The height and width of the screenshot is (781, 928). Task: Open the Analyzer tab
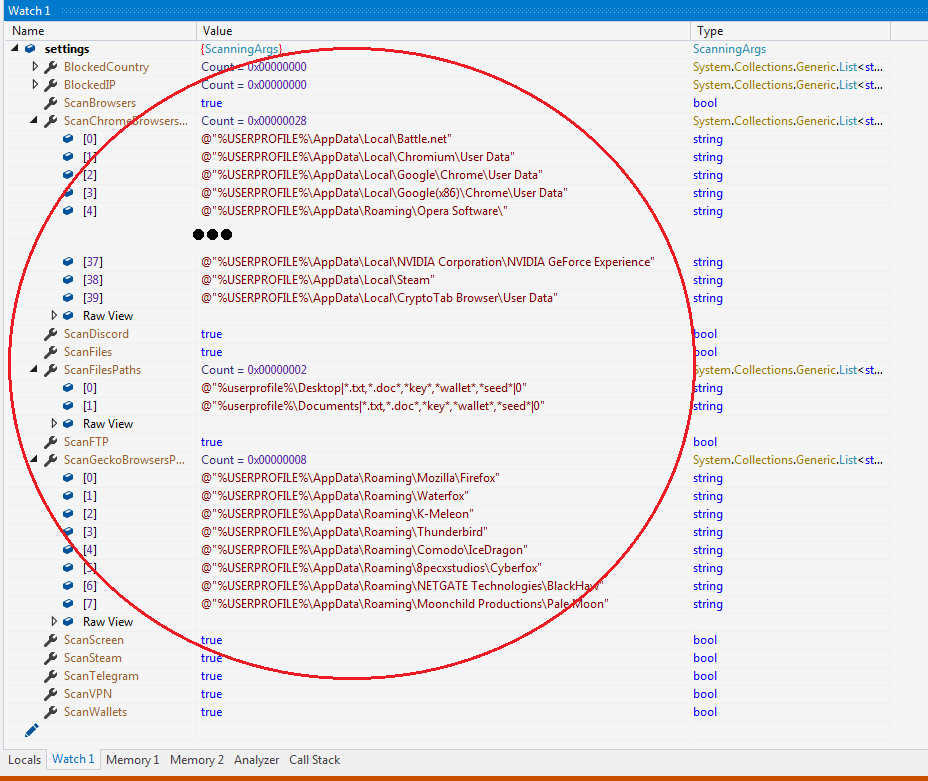[x=256, y=760]
